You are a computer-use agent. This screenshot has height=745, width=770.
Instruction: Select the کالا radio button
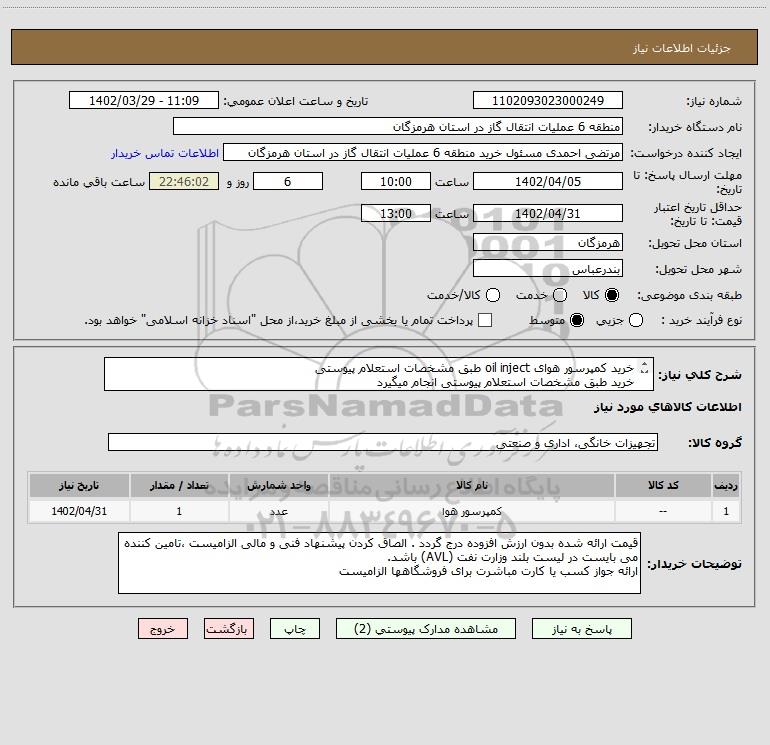612,295
